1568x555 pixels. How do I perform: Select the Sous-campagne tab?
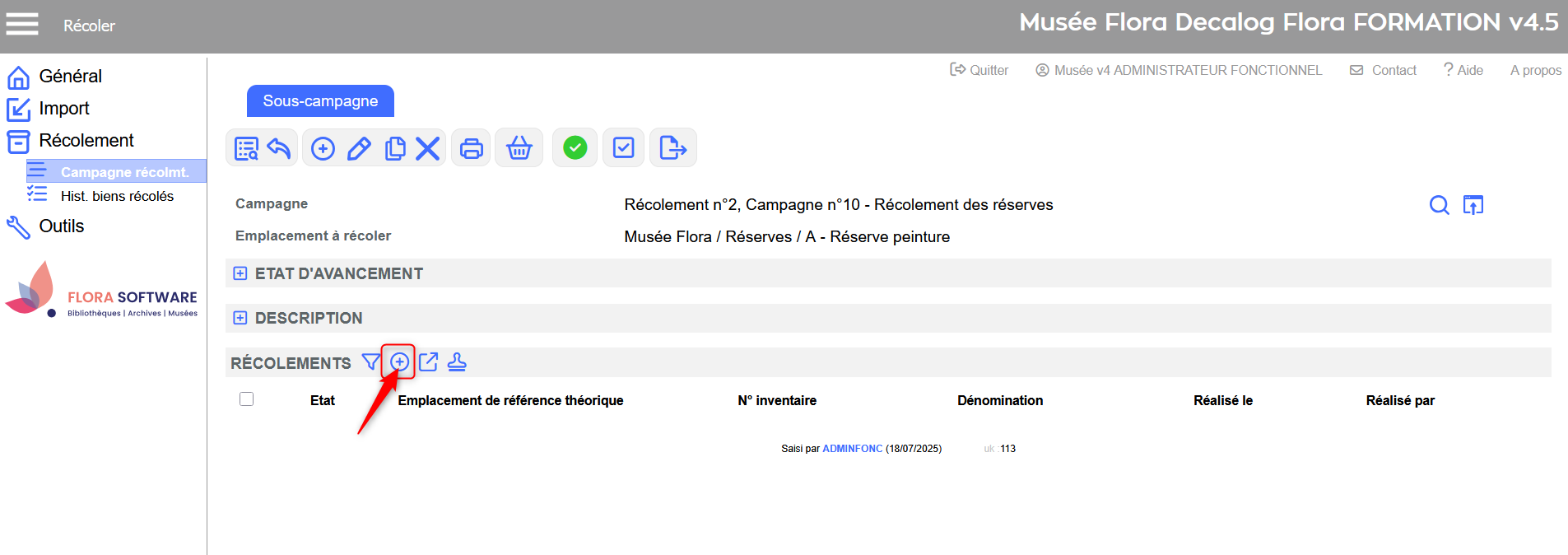click(x=320, y=101)
